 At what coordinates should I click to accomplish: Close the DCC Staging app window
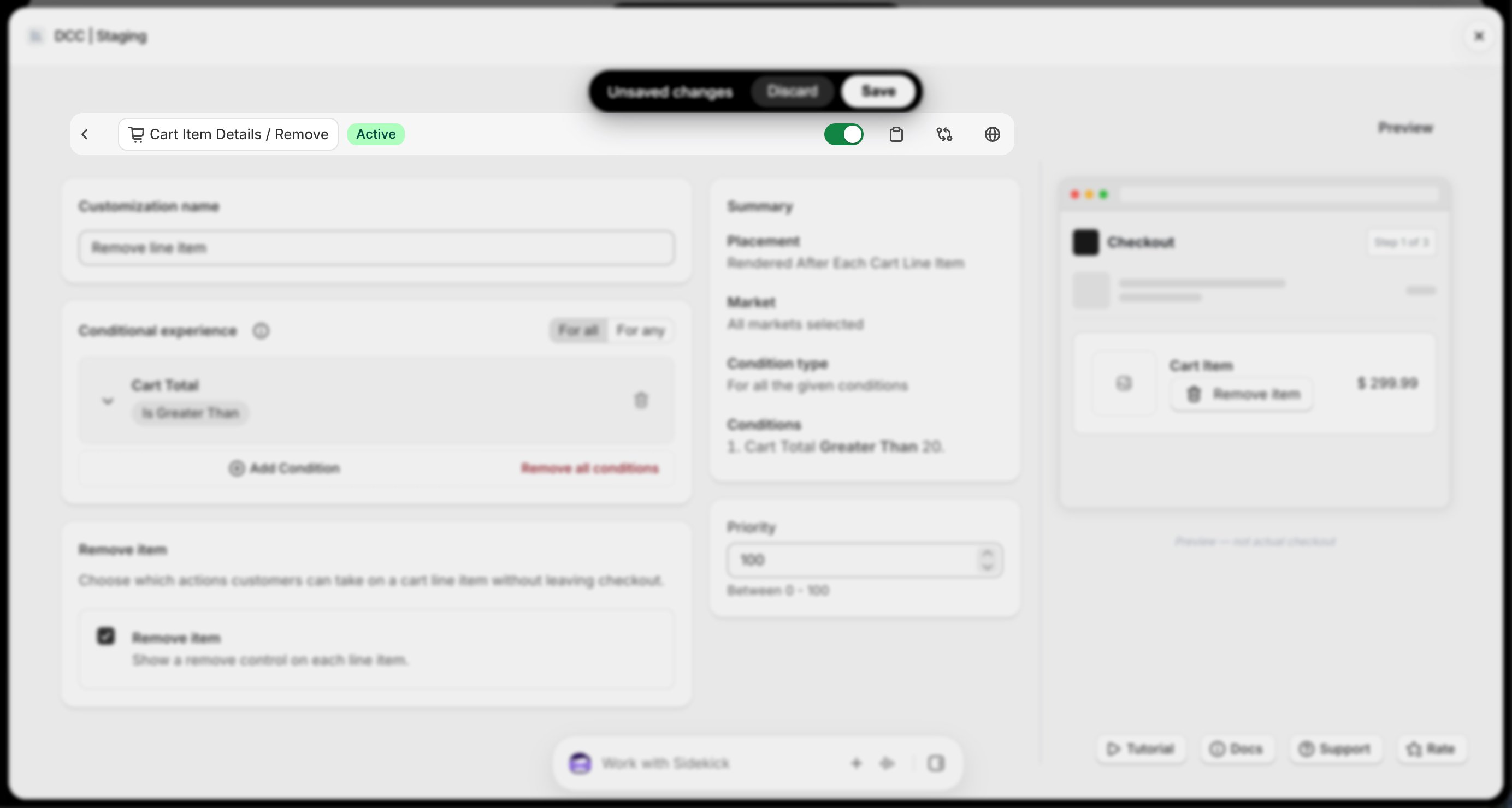(x=1479, y=37)
